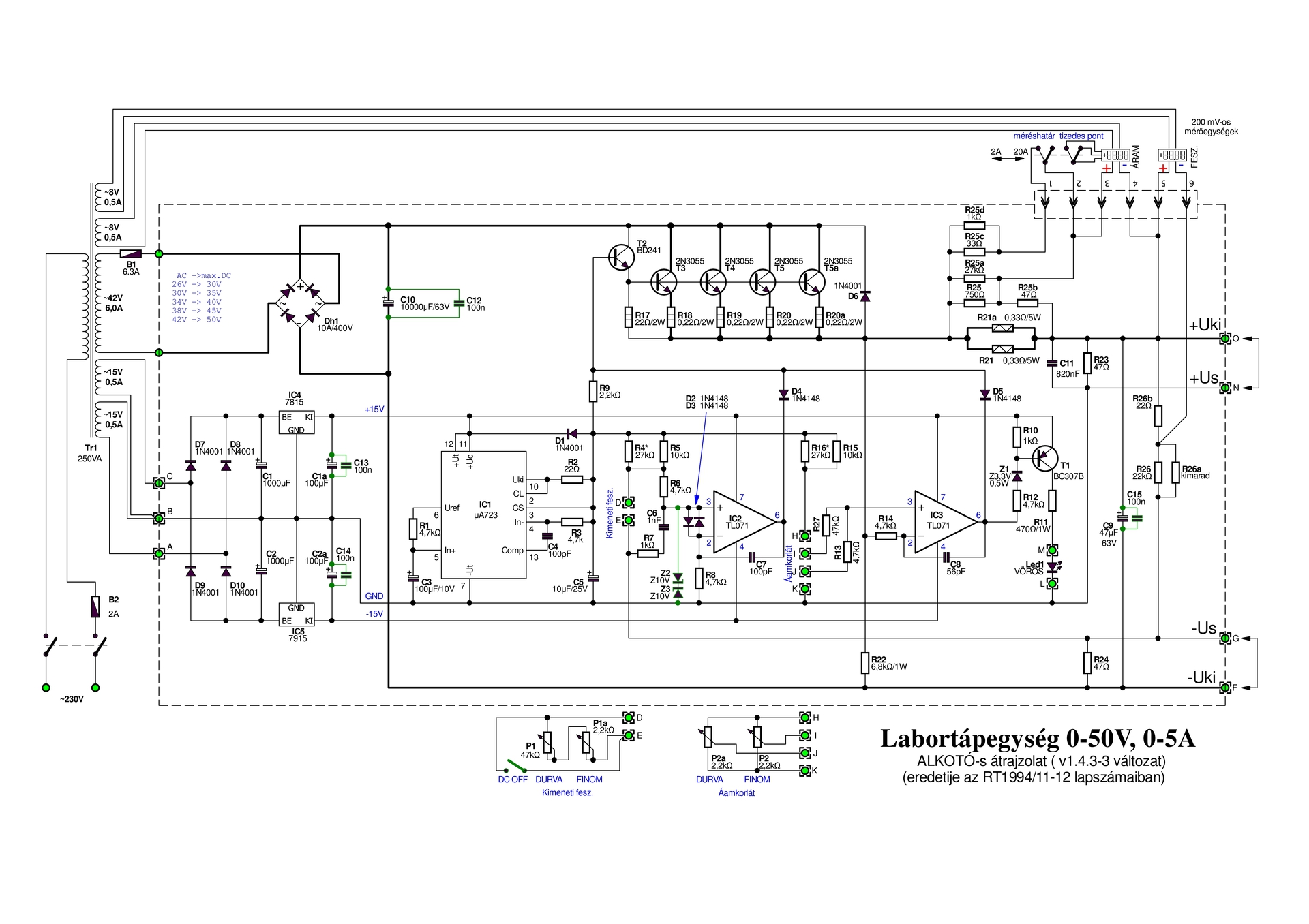Screen dimensions: 1309x924
Task: Toggle the tizedes pont switch
Action: pos(1075,156)
